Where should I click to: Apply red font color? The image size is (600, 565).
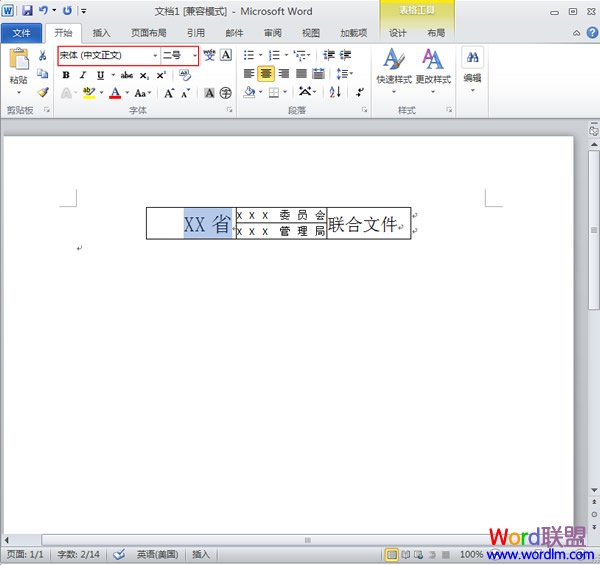115,93
